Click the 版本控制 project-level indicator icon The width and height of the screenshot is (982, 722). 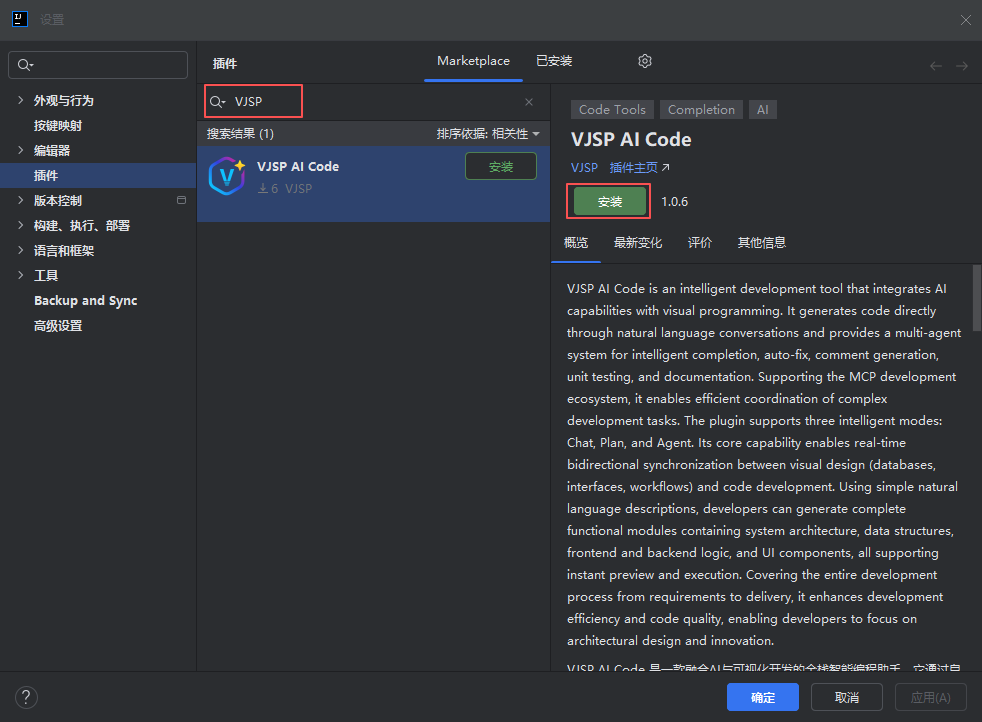(x=181, y=200)
